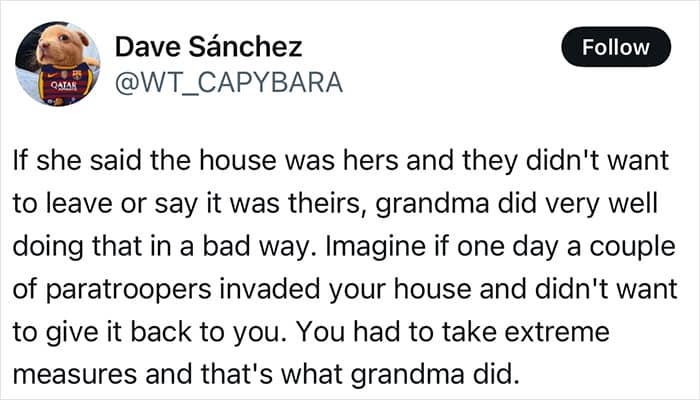Click the Barcelona jersey in the avatar
The image size is (700, 400).
coord(65,83)
